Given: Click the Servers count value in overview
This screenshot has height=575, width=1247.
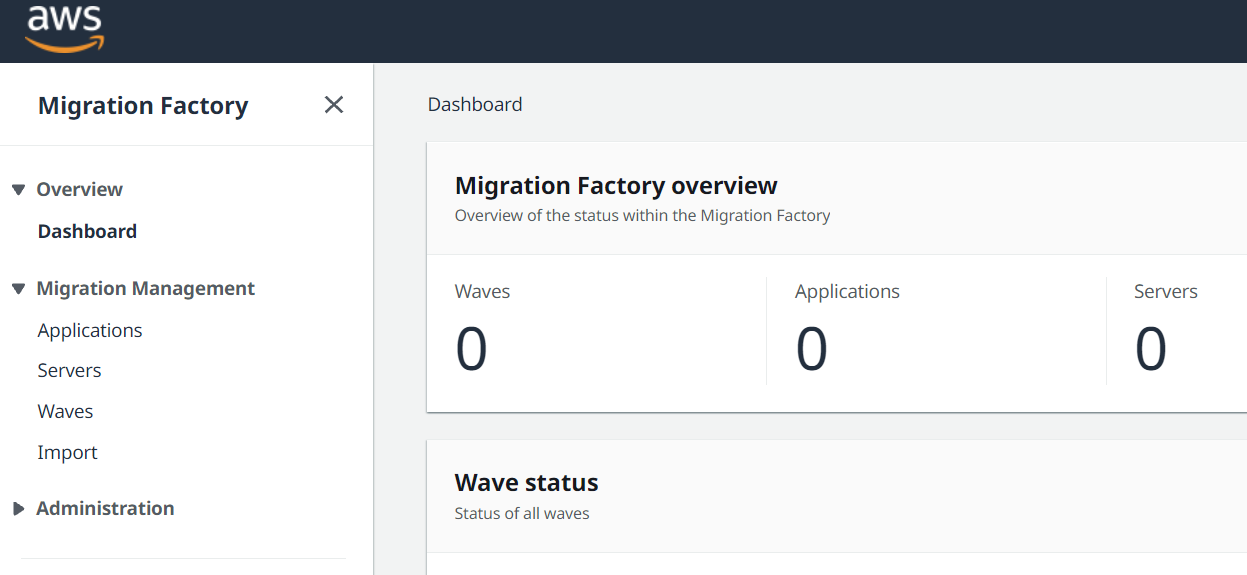Looking at the screenshot, I should pos(1150,349).
